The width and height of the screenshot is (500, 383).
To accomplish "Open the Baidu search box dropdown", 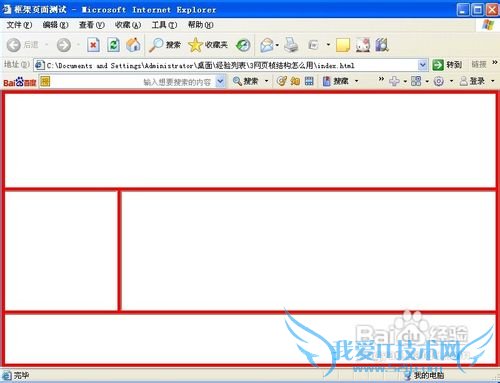I will [220, 81].
